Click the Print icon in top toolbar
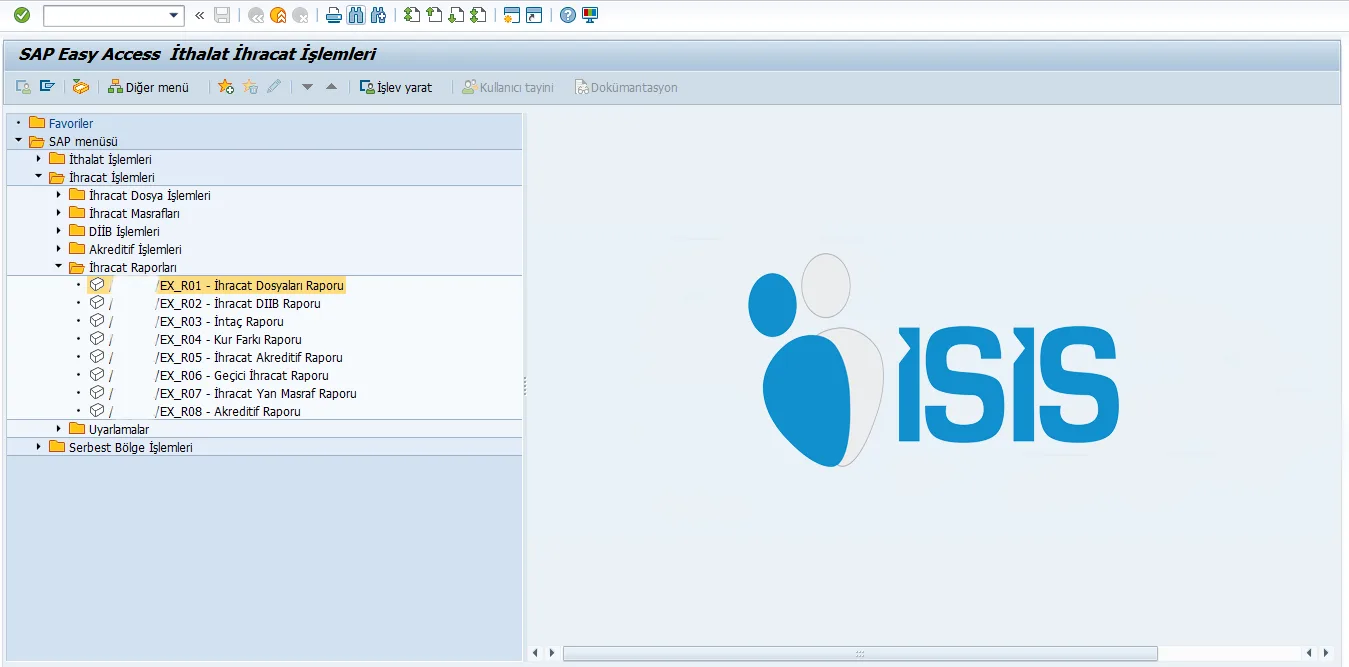 334,15
